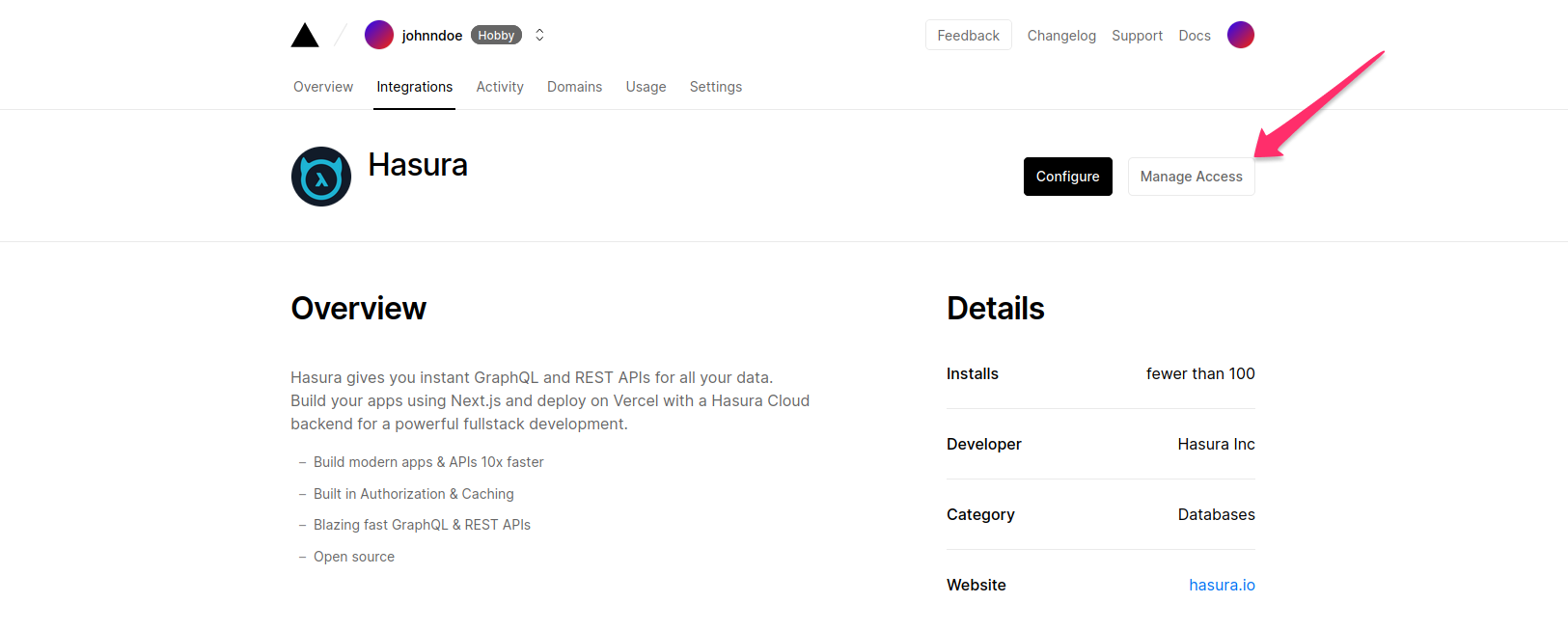1568x630 pixels.
Task: Go to the Support page
Action: (1137, 36)
